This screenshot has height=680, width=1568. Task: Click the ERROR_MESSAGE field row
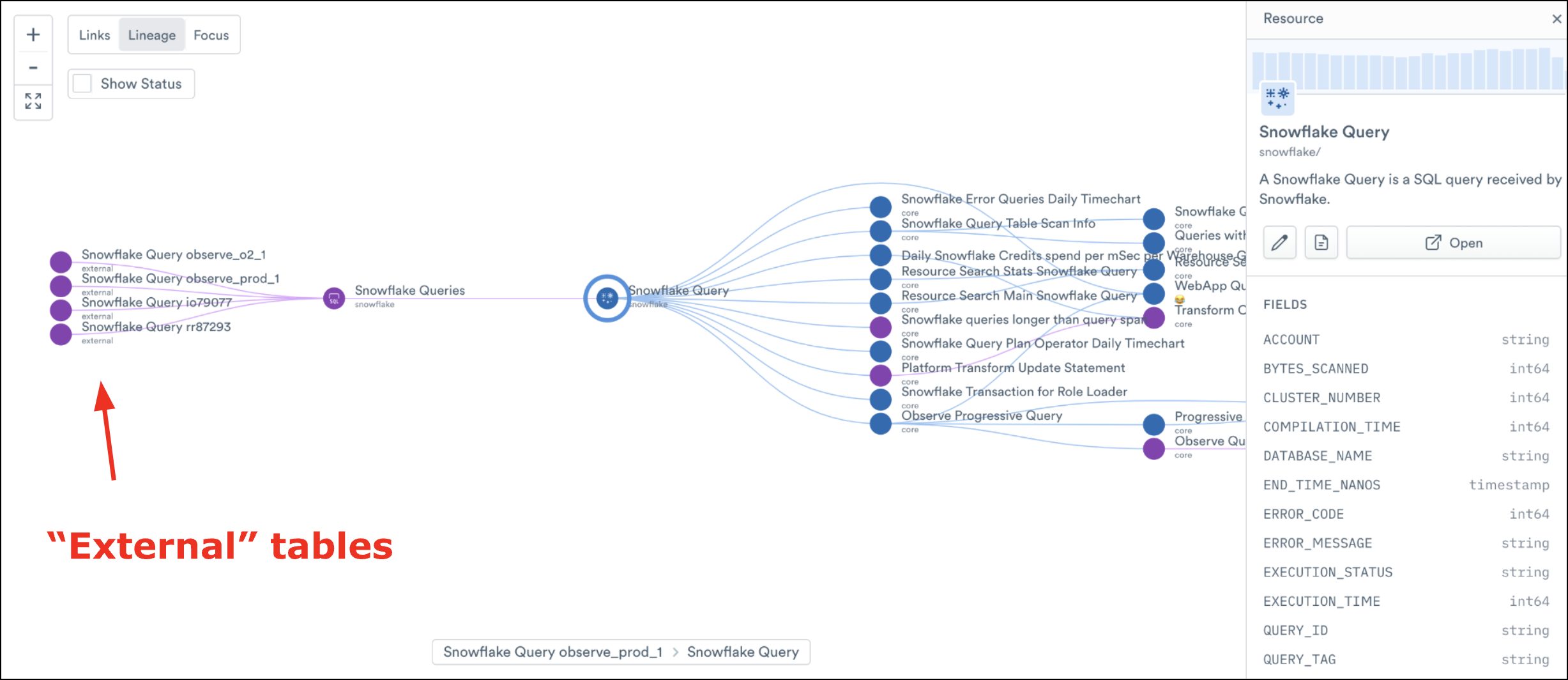[x=1406, y=543]
